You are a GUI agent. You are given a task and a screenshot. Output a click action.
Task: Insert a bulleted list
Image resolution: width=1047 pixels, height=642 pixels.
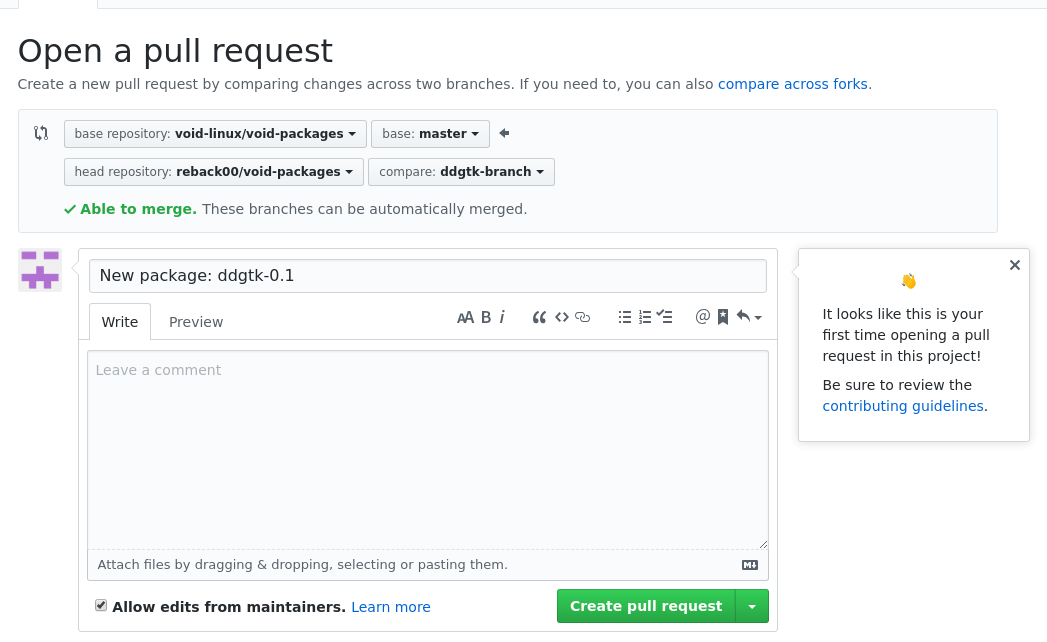[x=625, y=318]
